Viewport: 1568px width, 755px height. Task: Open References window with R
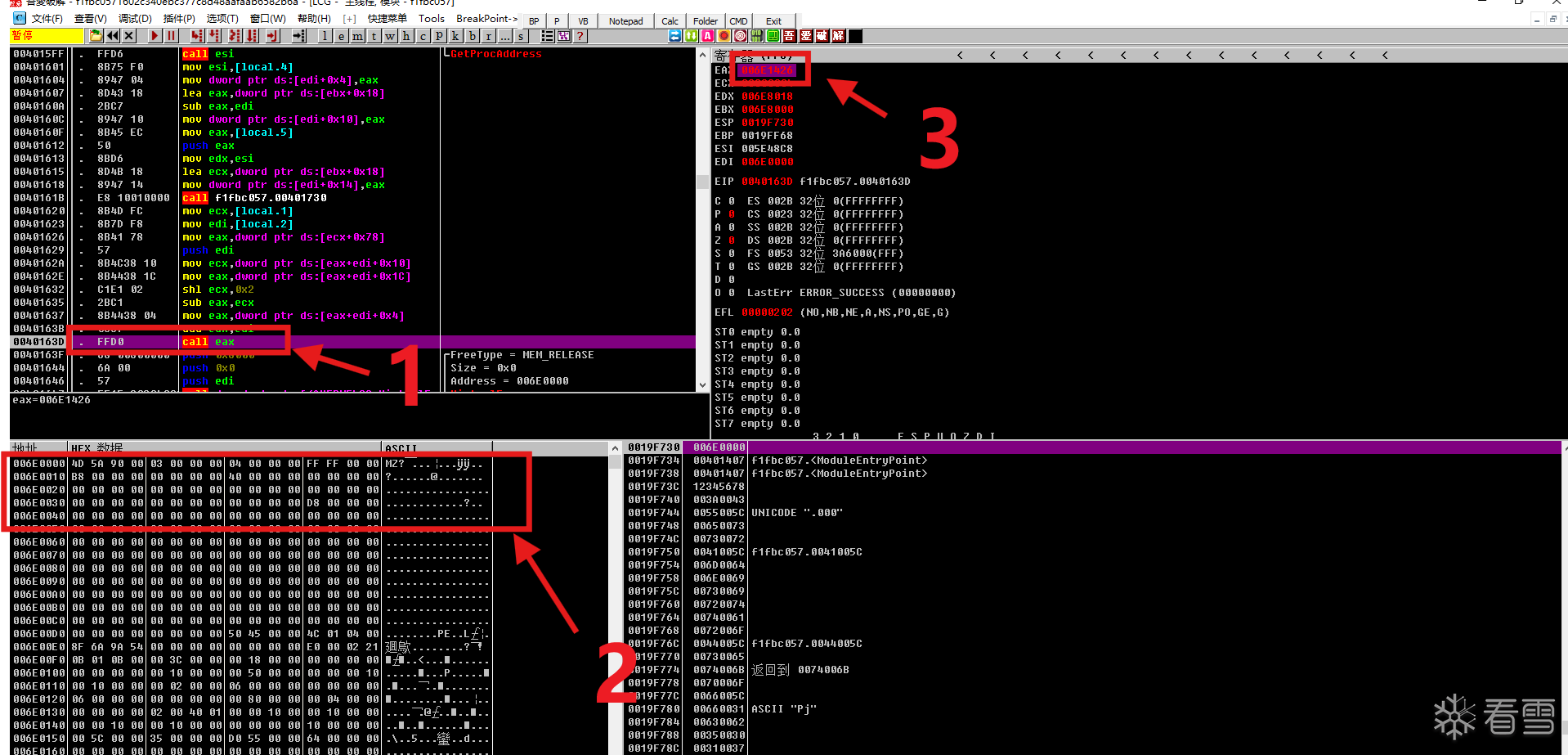489,36
